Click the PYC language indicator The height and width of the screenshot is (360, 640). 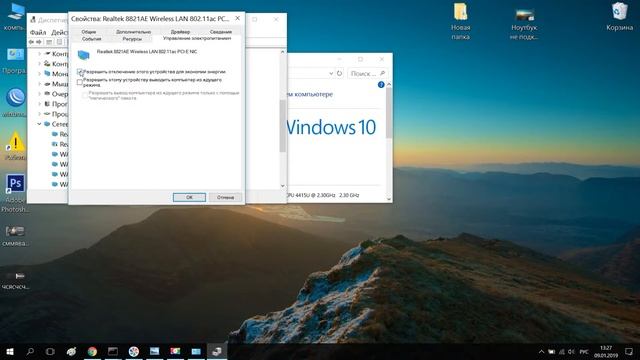(x=584, y=351)
